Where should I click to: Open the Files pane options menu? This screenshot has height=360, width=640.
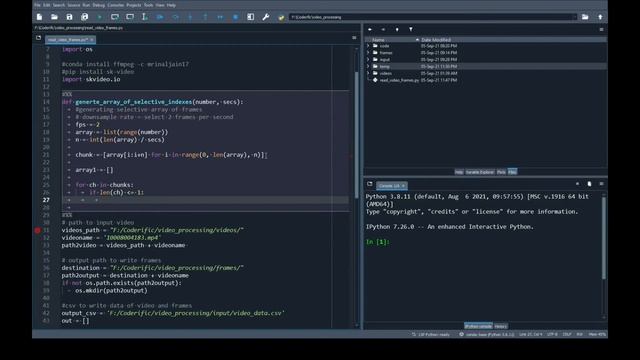pyautogui.click(x=601, y=29)
